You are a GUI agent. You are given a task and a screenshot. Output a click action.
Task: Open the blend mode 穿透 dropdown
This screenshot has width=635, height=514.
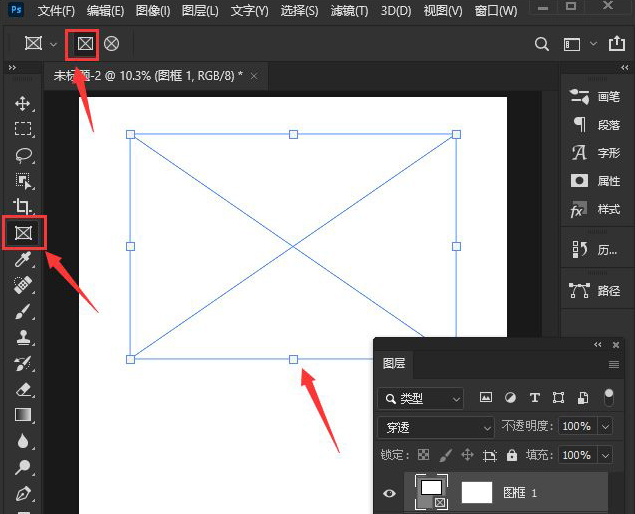(x=436, y=427)
